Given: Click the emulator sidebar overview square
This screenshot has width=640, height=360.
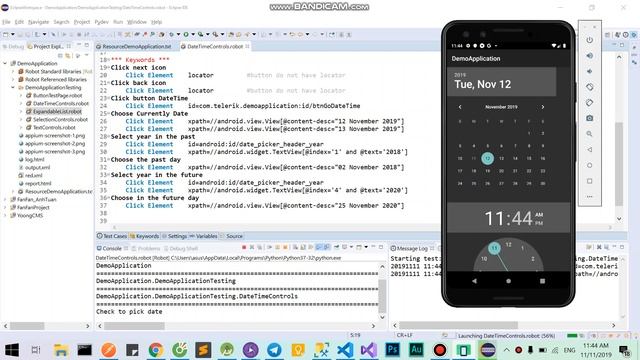Looking at the screenshot, I should point(589,181).
